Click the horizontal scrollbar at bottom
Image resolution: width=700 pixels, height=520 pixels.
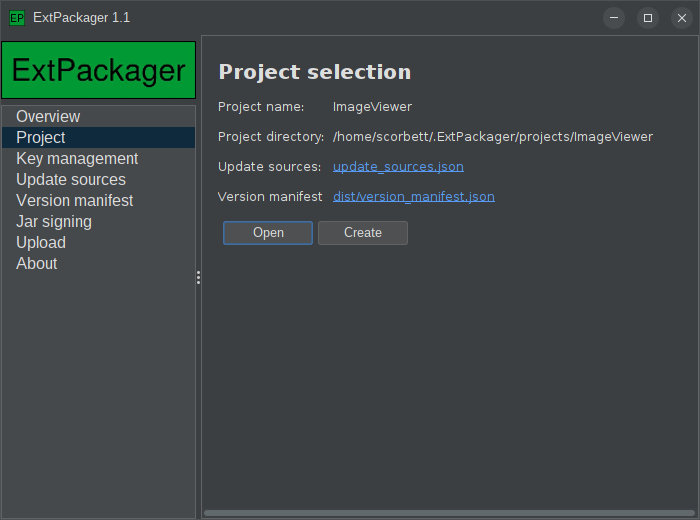(449, 513)
